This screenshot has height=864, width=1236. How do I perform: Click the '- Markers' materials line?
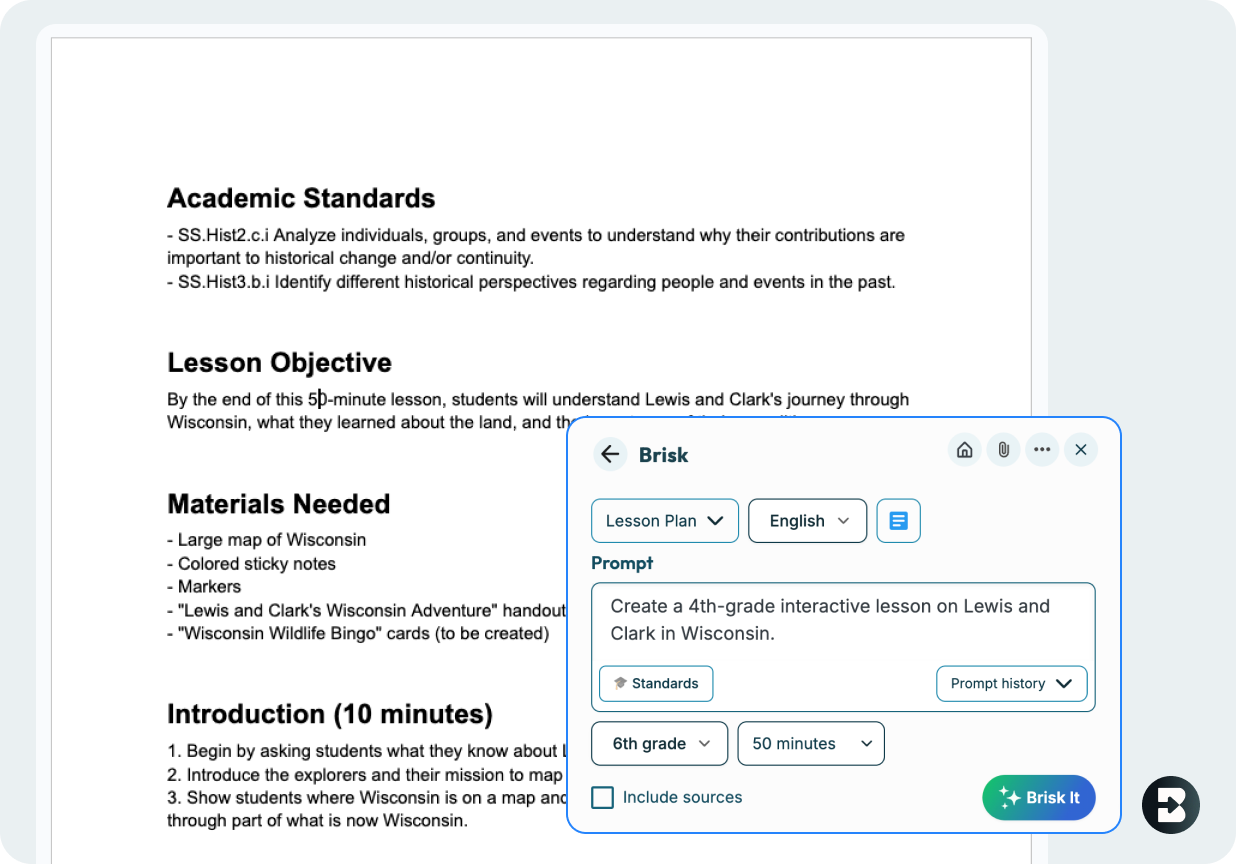point(204,587)
